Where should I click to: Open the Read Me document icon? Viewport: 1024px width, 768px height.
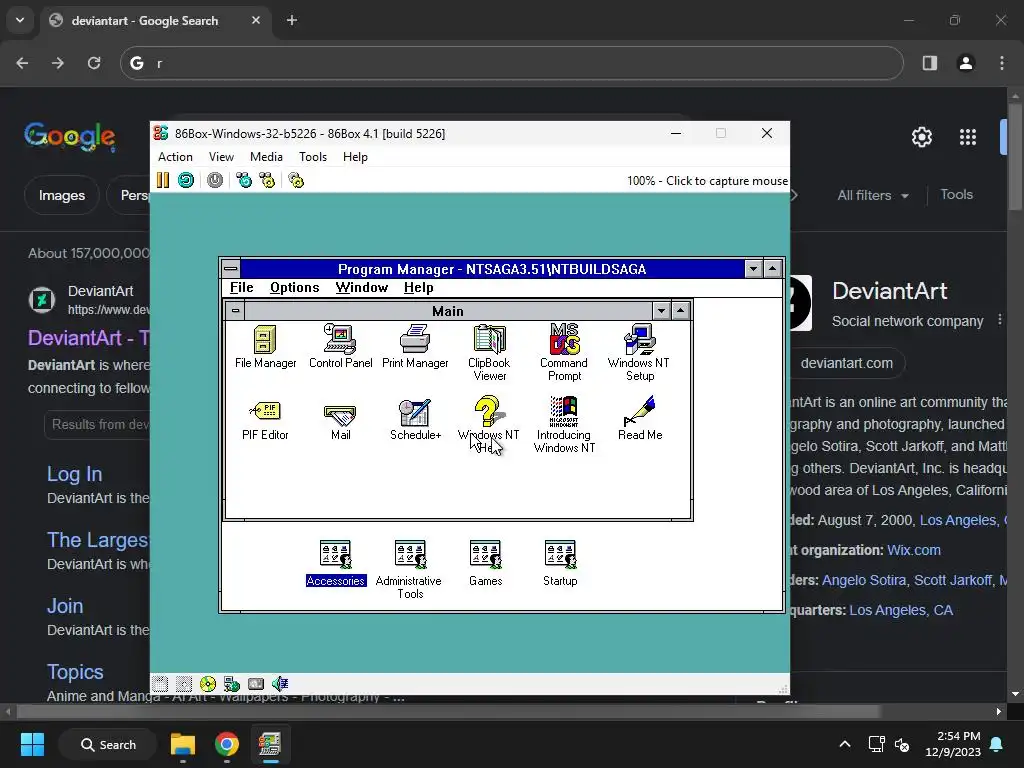pos(640,419)
